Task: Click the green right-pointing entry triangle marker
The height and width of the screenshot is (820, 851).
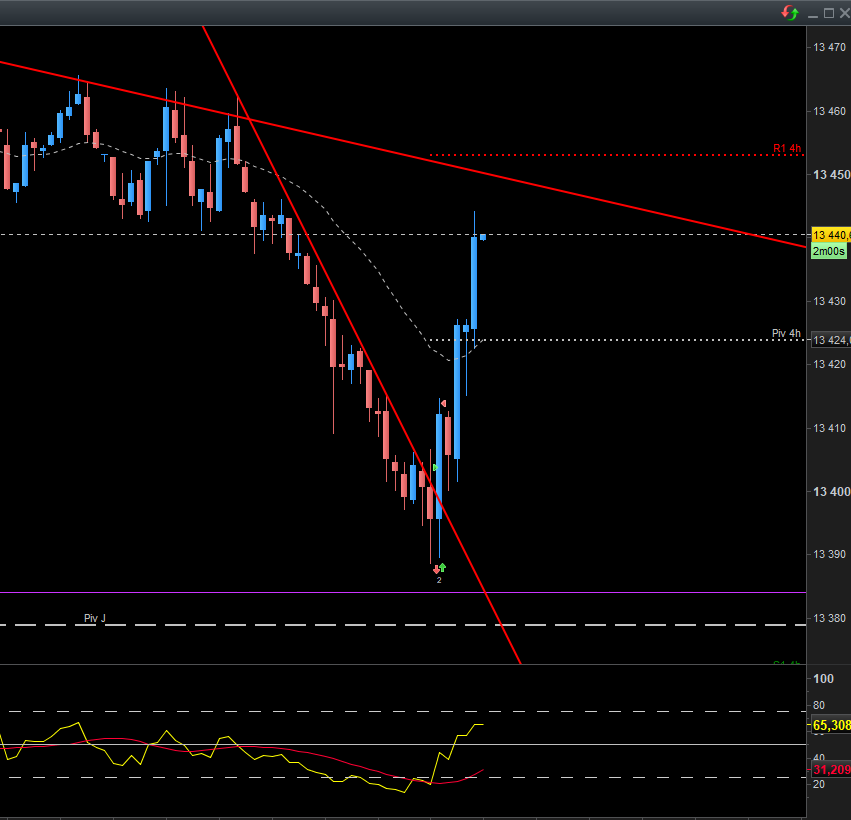Action: 435,467
